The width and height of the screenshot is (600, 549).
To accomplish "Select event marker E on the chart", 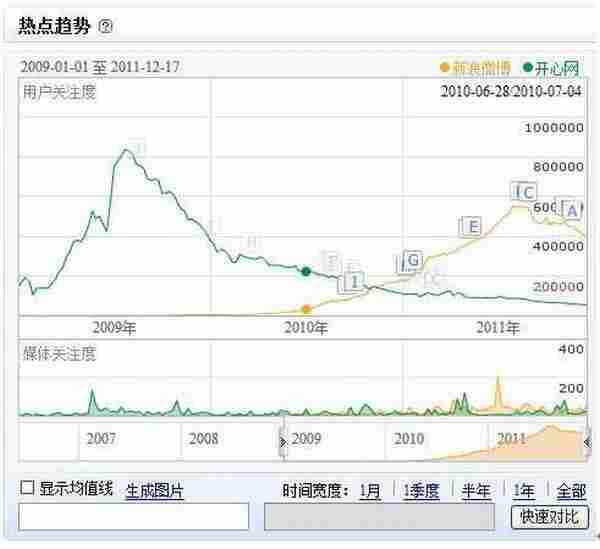I will (x=473, y=226).
